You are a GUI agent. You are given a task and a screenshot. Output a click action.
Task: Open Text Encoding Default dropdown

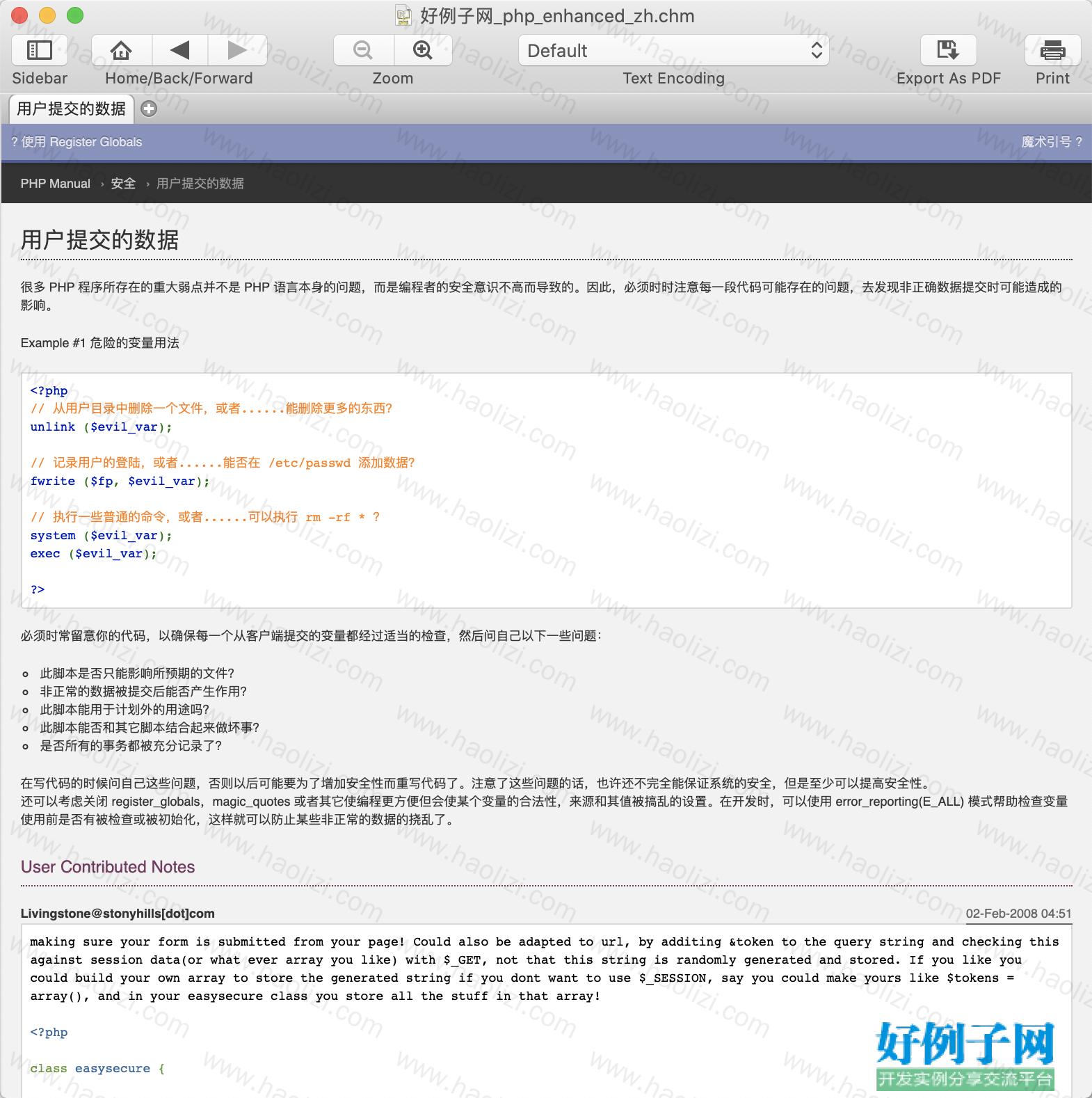(673, 50)
